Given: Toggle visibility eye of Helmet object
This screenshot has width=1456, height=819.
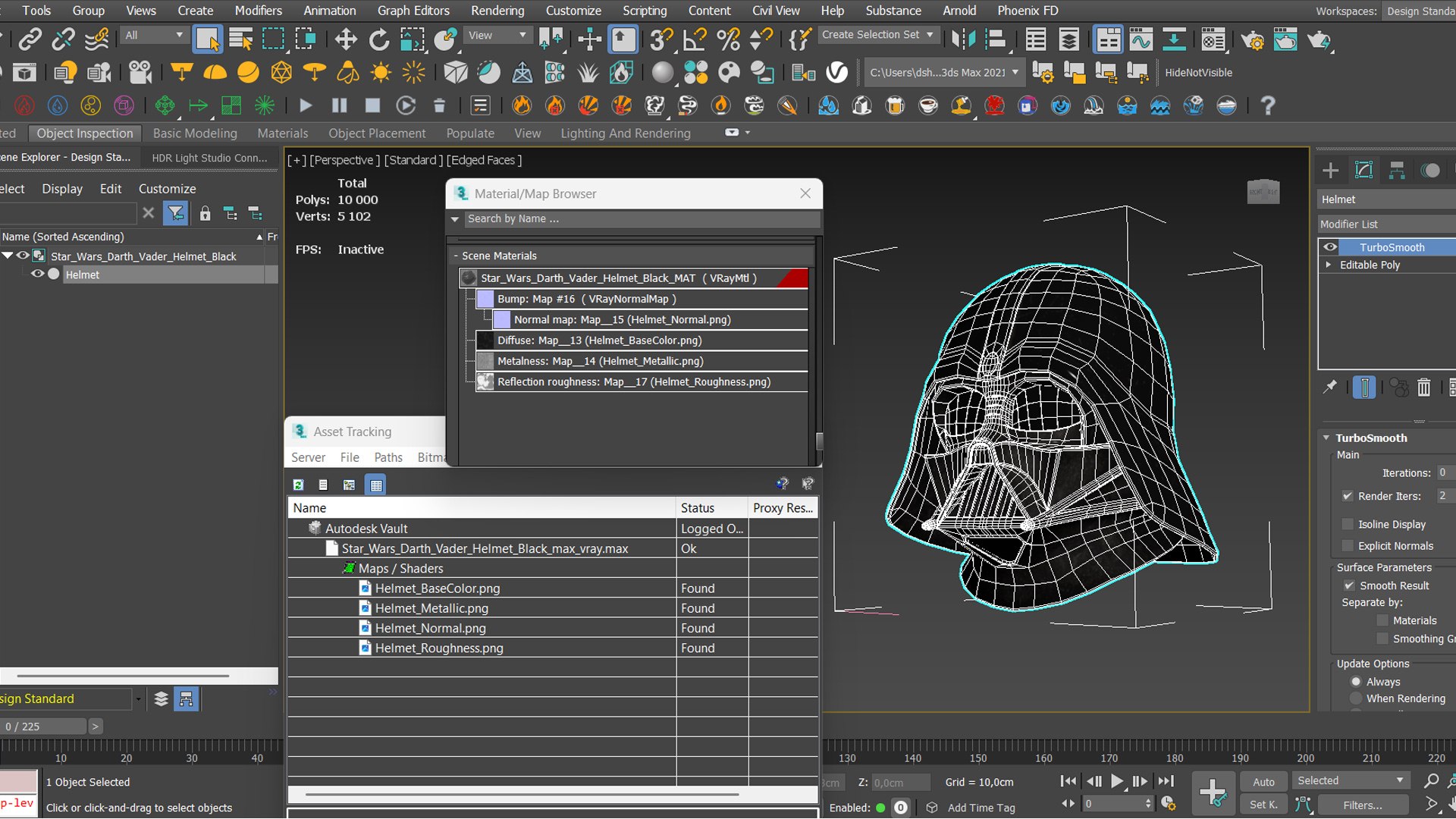Looking at the screenshot, I should pyautogui.click(x=36, y=274).
